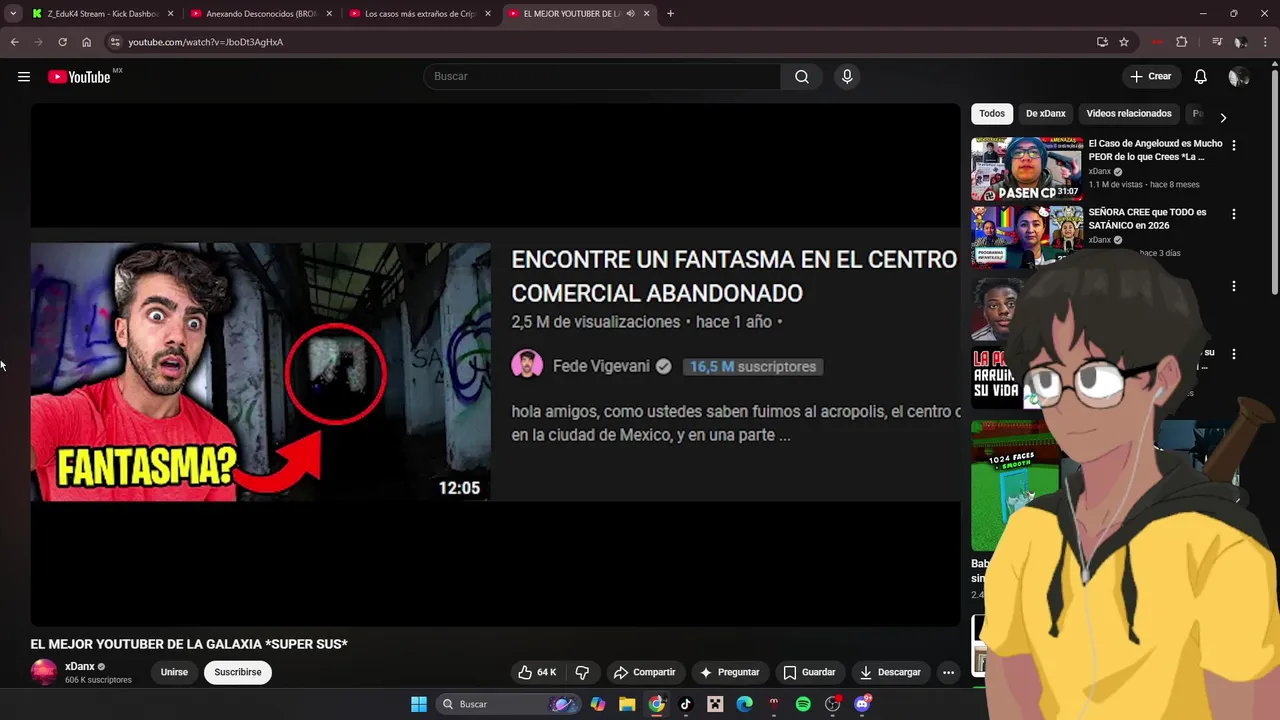Viewport: 1280px width, 720px height.
Task: Share the video via Compartir
Action: pos(644,672)
